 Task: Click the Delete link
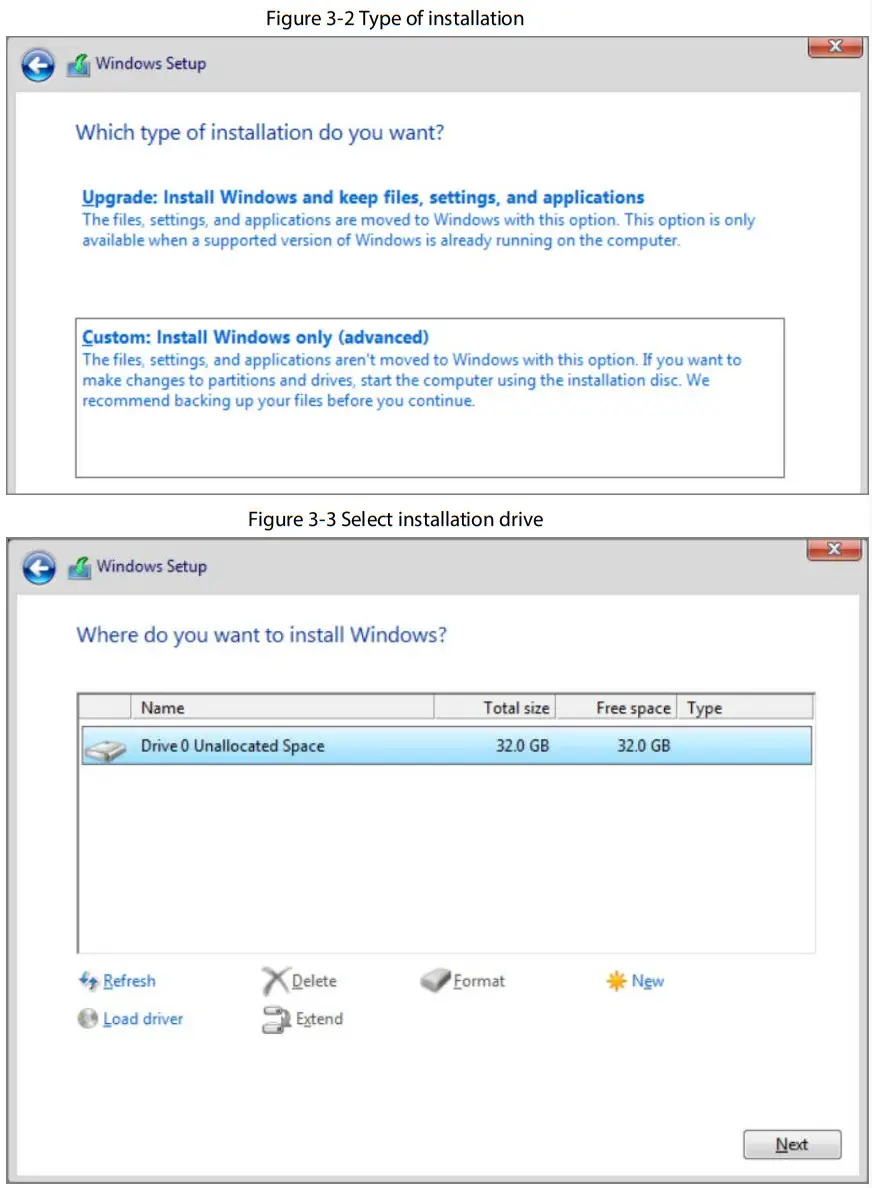click(314, 981)
